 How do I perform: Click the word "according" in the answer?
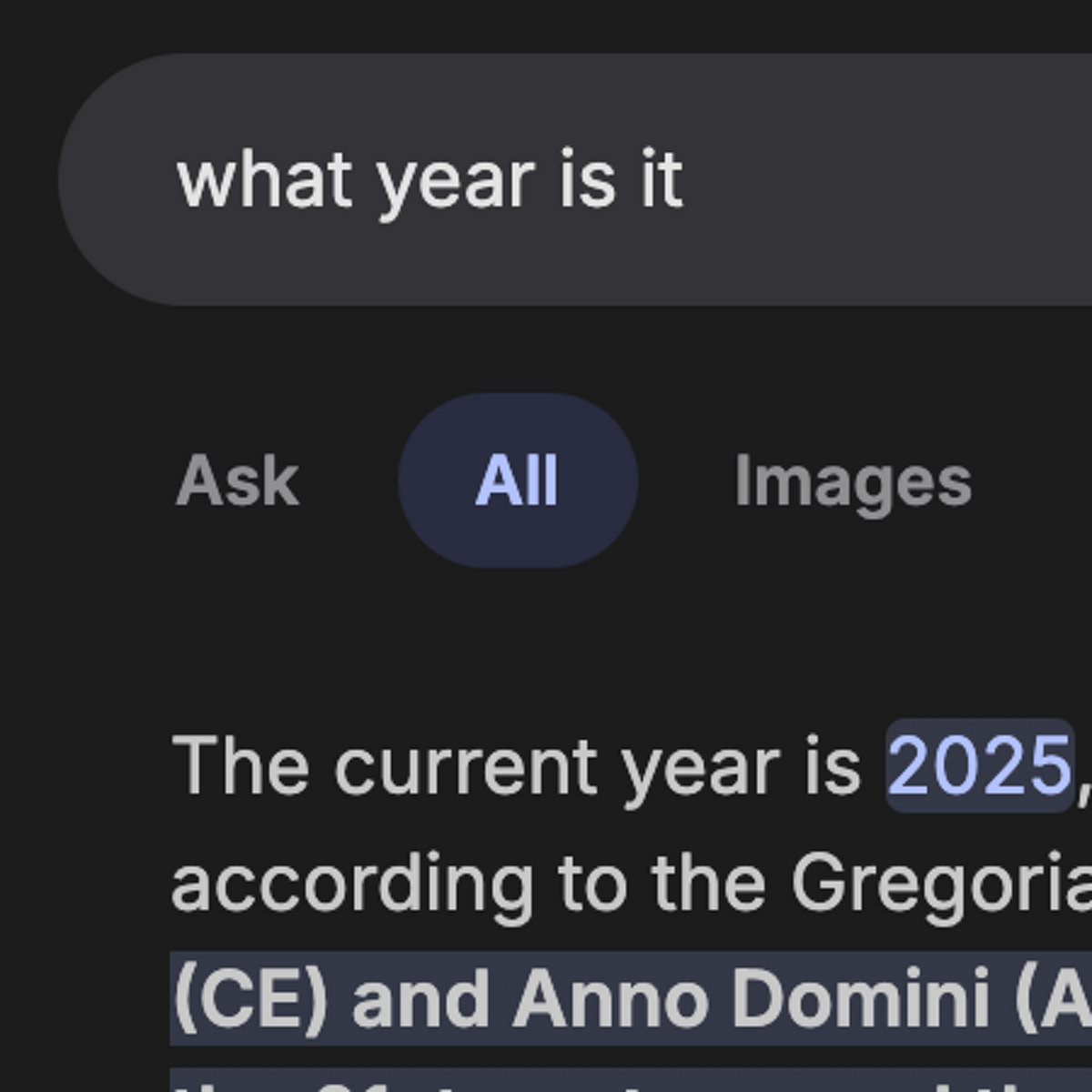click(x=352, y=883)
